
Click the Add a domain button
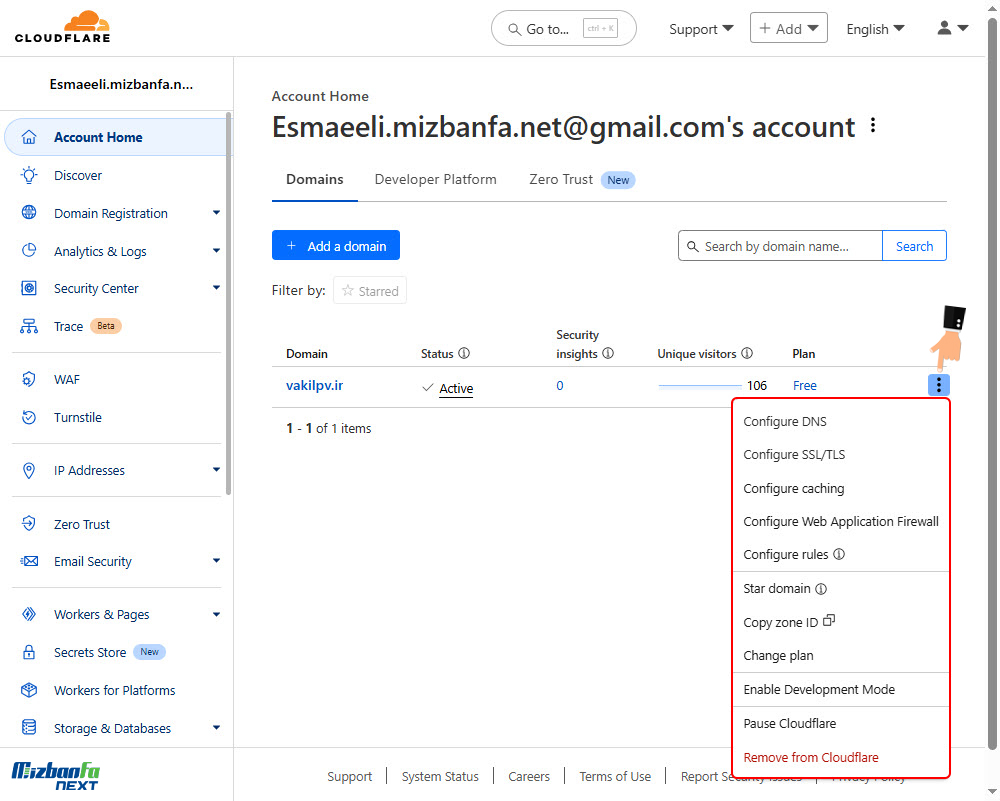[335, 246]
